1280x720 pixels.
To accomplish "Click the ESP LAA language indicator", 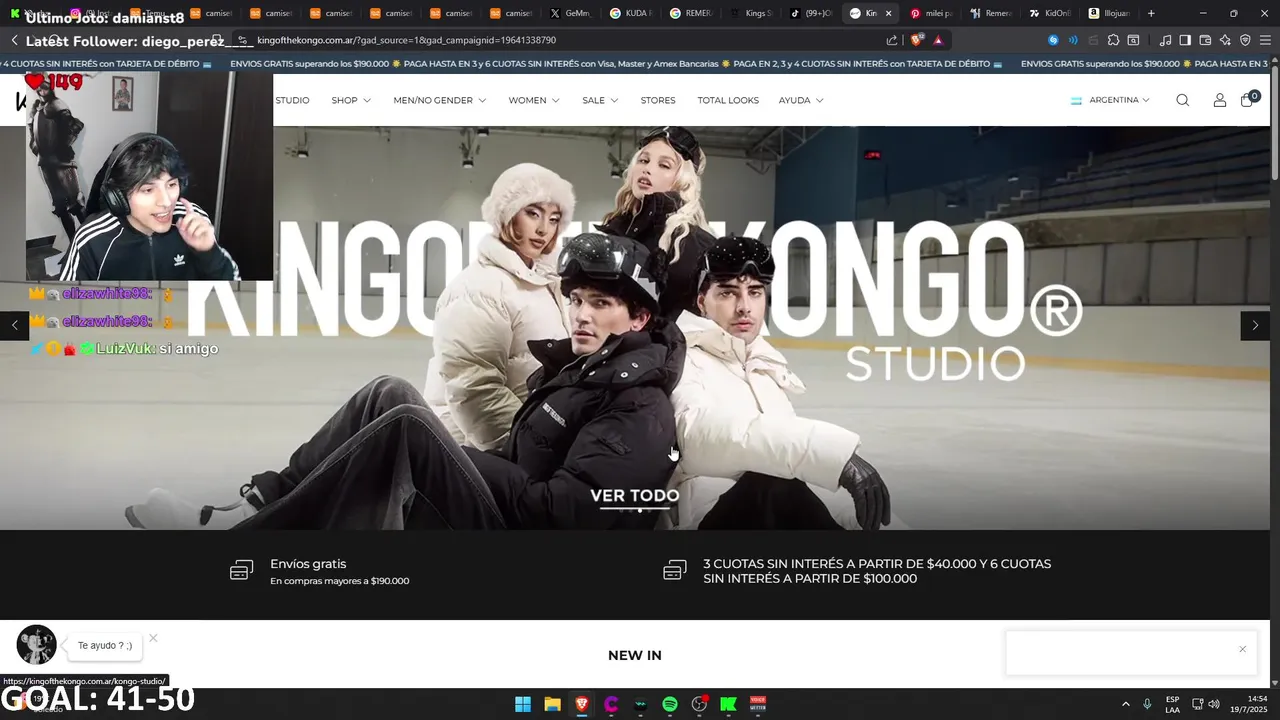I will pos(1172,704).
